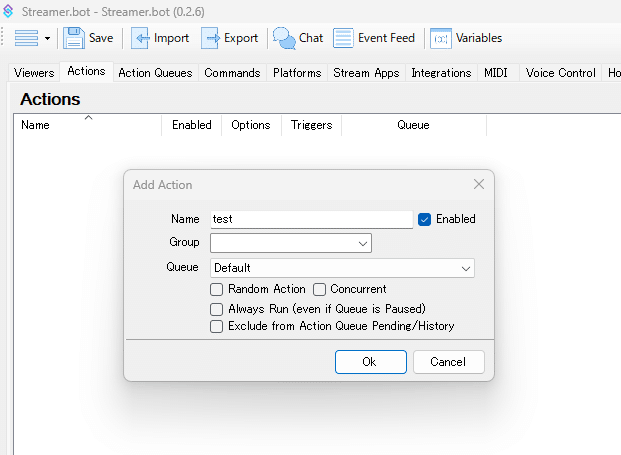Open the Queue dropdown showing Default
Image resolution: width=621 pixels, height=455 pixels.
coord(342,268)
